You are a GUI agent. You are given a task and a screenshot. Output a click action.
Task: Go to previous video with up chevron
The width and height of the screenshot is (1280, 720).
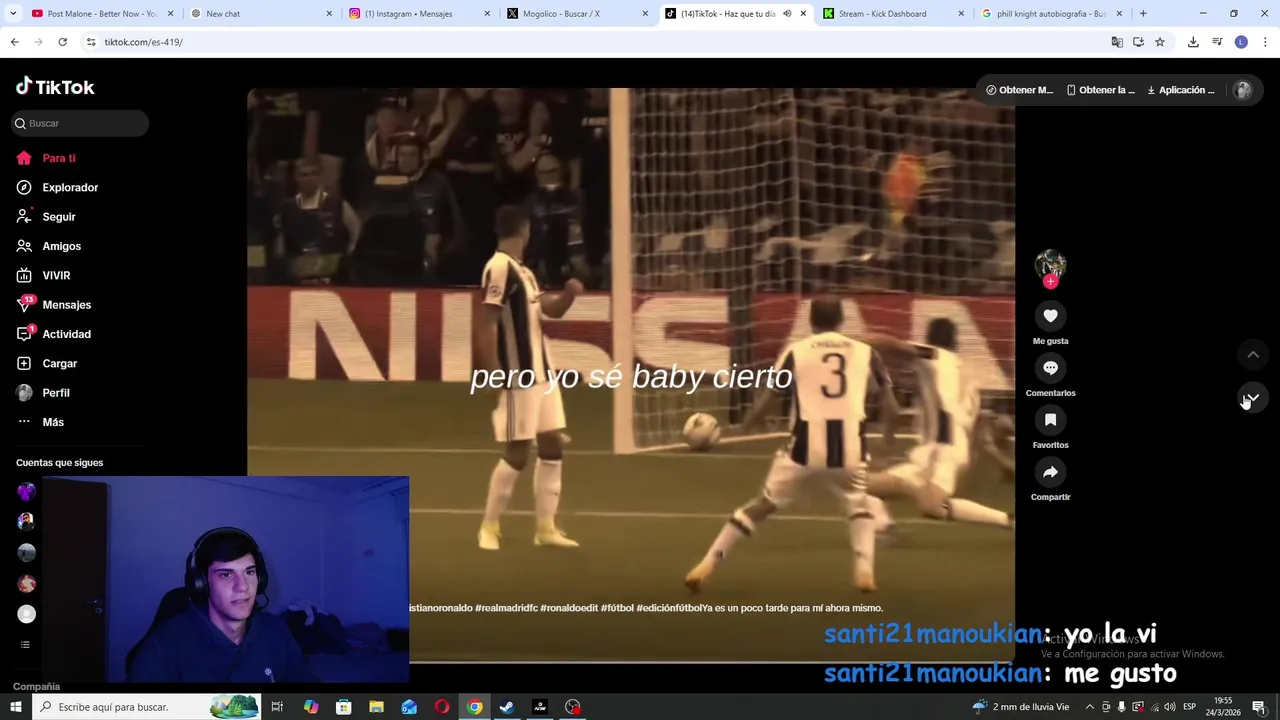click(1252, 355)
